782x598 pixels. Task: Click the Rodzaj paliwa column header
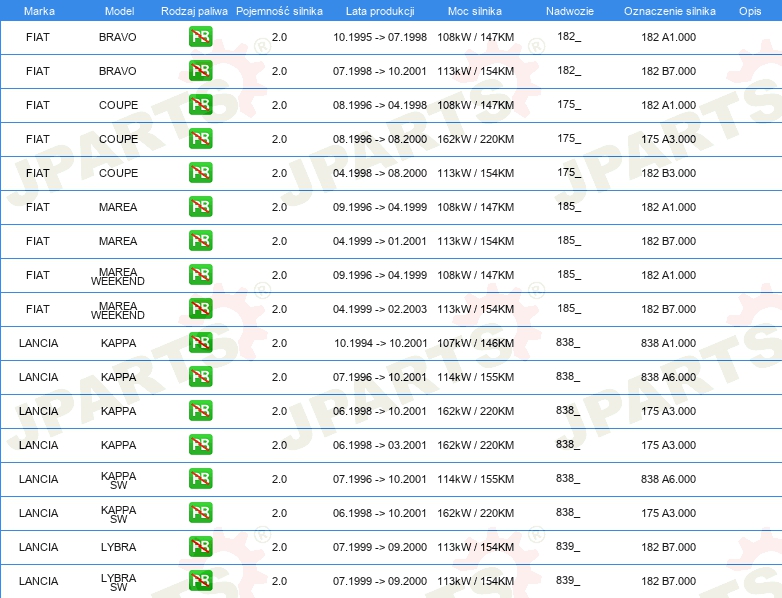194,11
